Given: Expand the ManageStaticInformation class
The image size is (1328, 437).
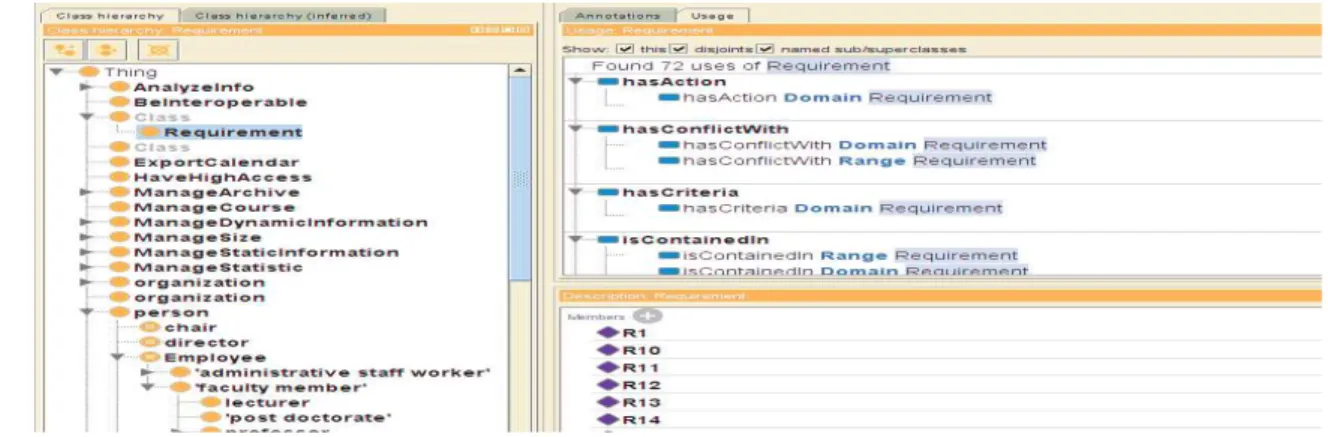Looking at the screenshot, I should tap(87, 252).
